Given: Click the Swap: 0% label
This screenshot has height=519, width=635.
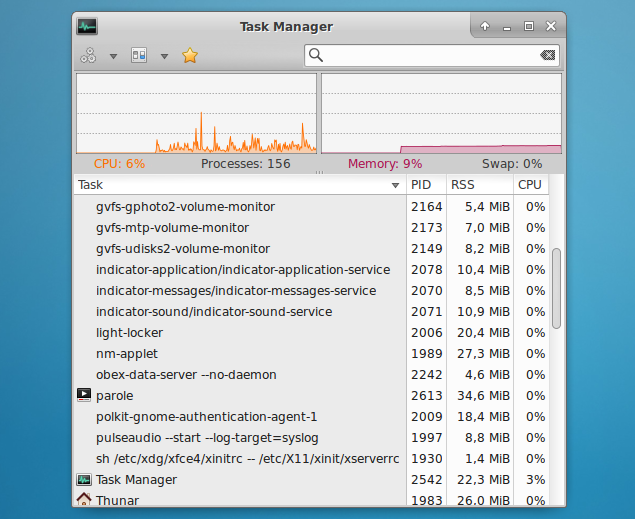Looking at the screenshot, I should pyautogui.click(x=512, y=164).
